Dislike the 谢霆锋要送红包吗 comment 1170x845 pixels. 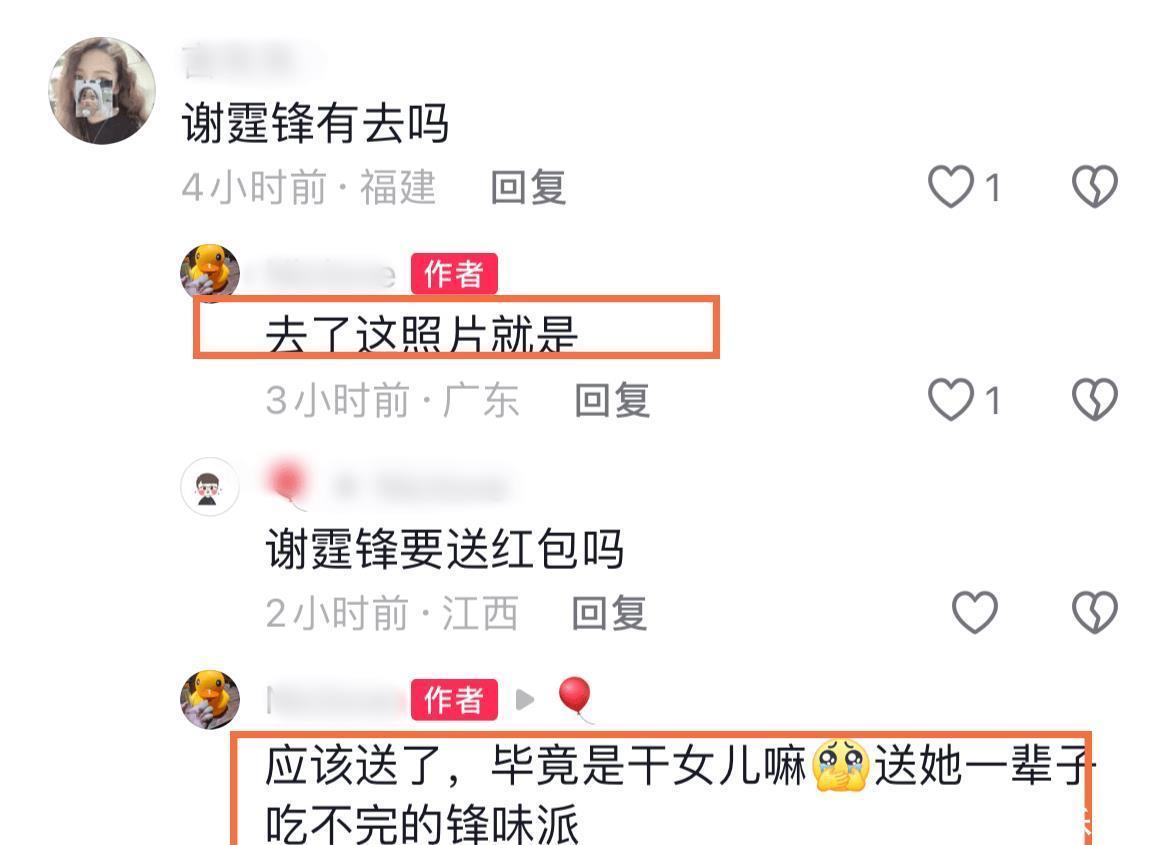pyautogui.click(x=1095, y=612)
